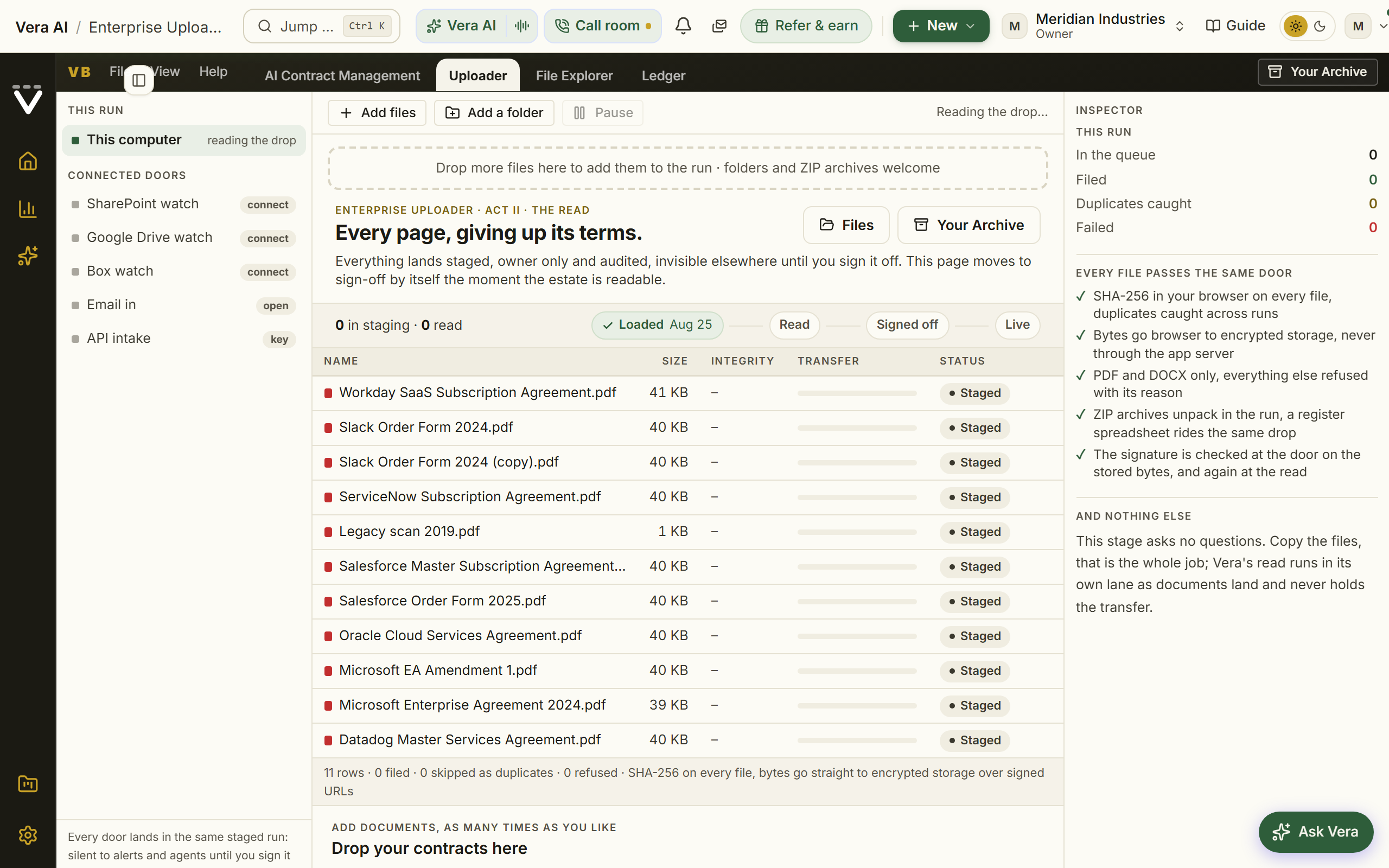This screenshot has height=868, width=1389.
Task: Click the red PDF icon of Workday SaaS Subscription Agreement
Action: tap(328, 393)
